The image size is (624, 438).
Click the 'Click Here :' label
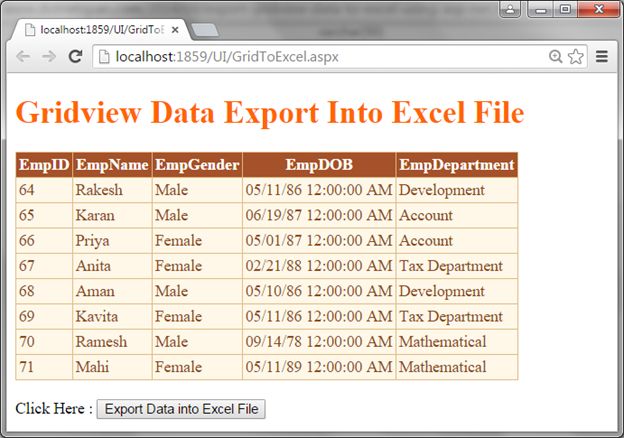click(x=54, y=408)
